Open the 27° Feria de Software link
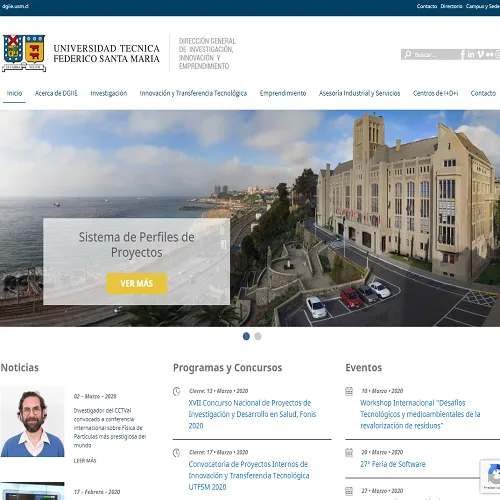This screenshot has width=500, height=500. click(x=393, y=464)
